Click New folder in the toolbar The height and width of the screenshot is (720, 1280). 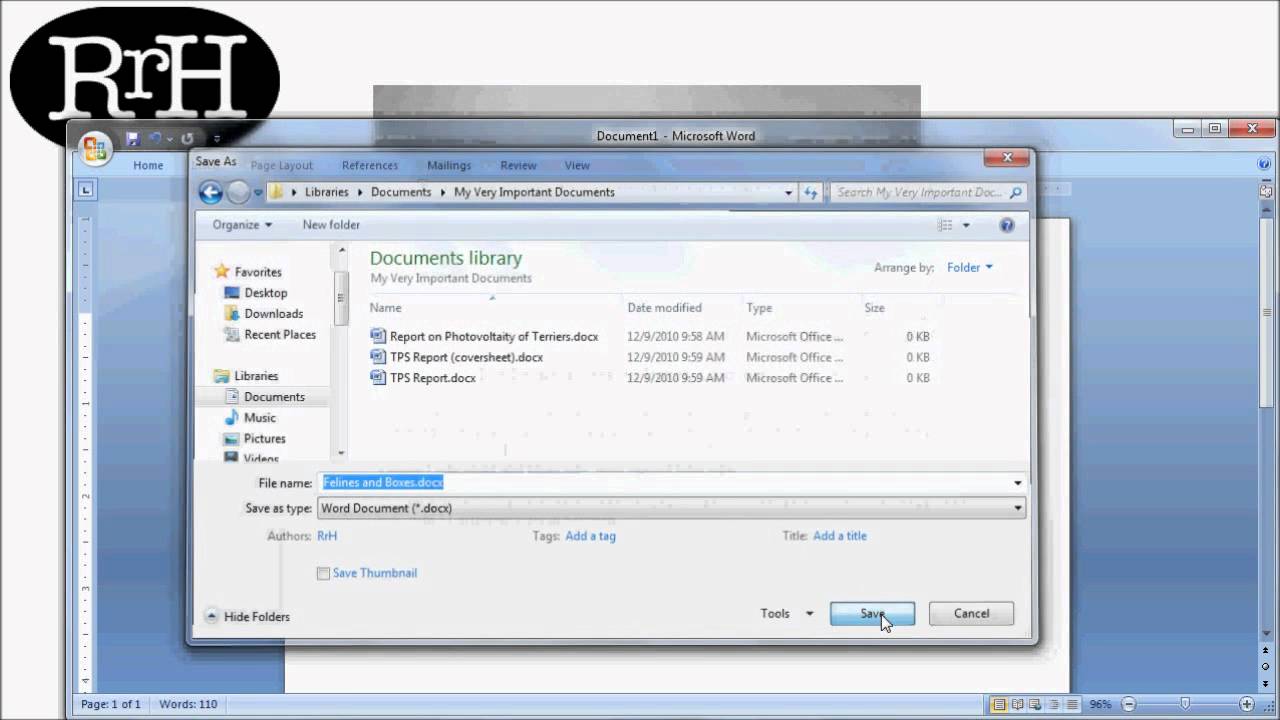click(331, 225)
